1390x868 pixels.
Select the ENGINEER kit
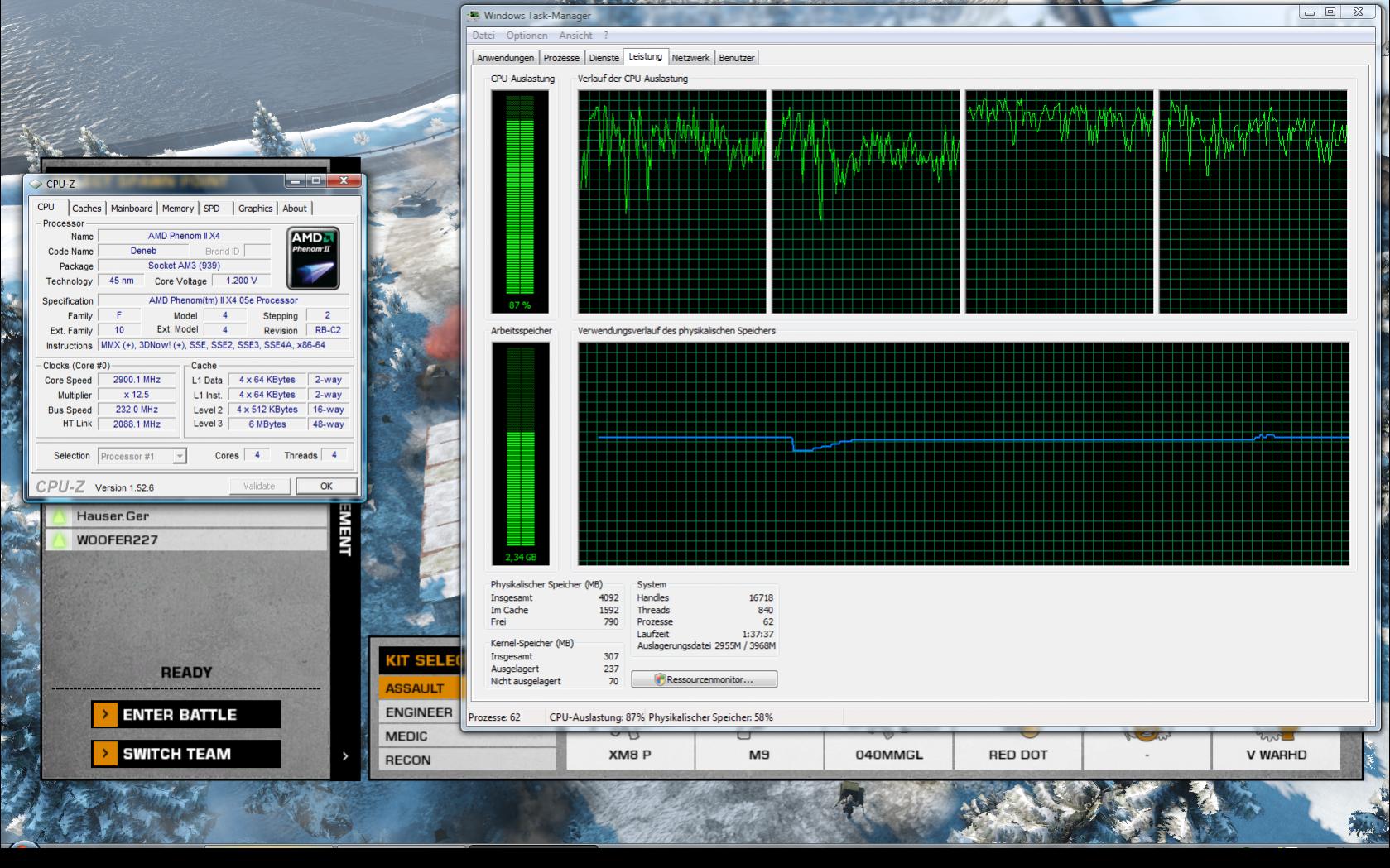click(x=421, y=712)
